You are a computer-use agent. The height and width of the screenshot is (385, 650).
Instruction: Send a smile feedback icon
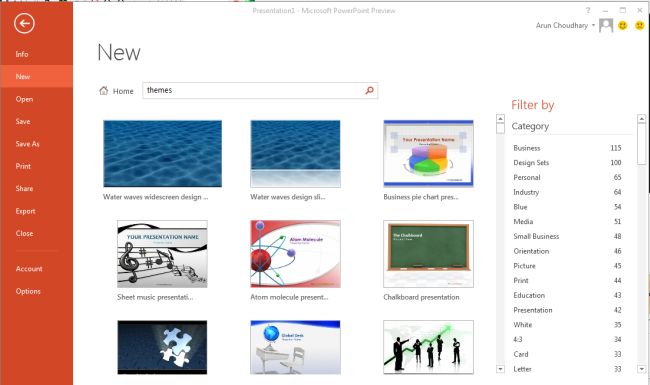coord(622,26)
